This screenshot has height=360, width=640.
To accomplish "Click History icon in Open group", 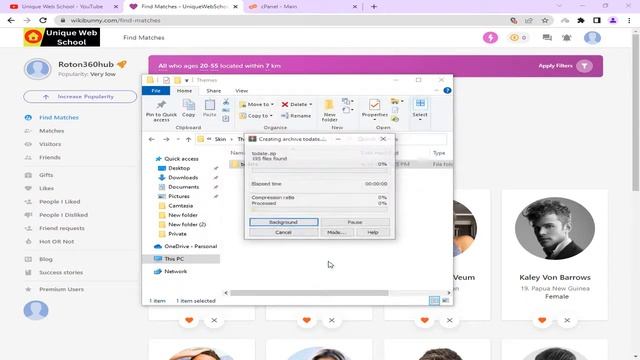I will point(395,119).
